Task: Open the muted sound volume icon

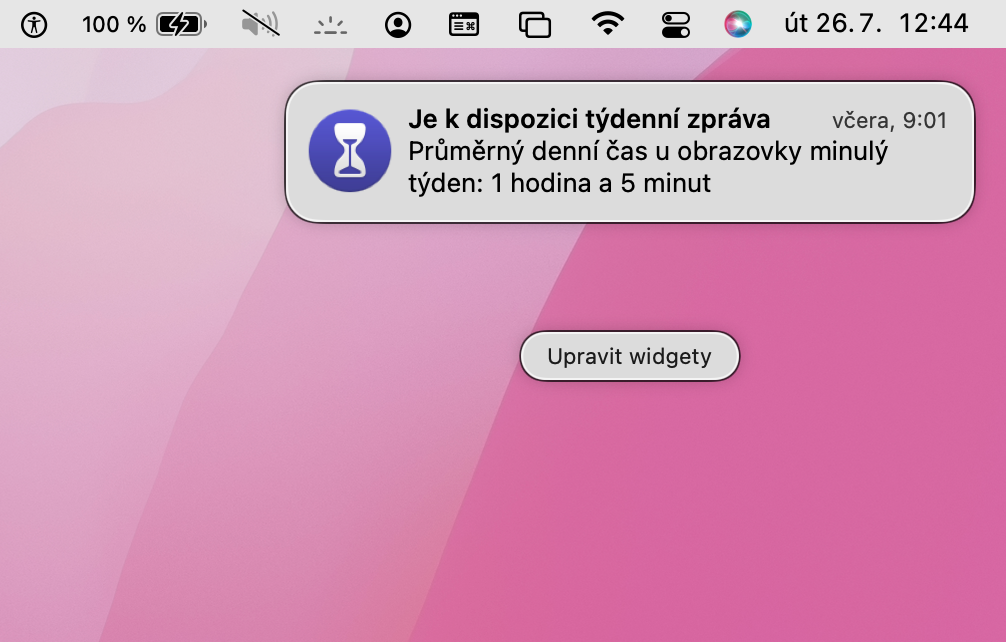Action: pos(260,24)
